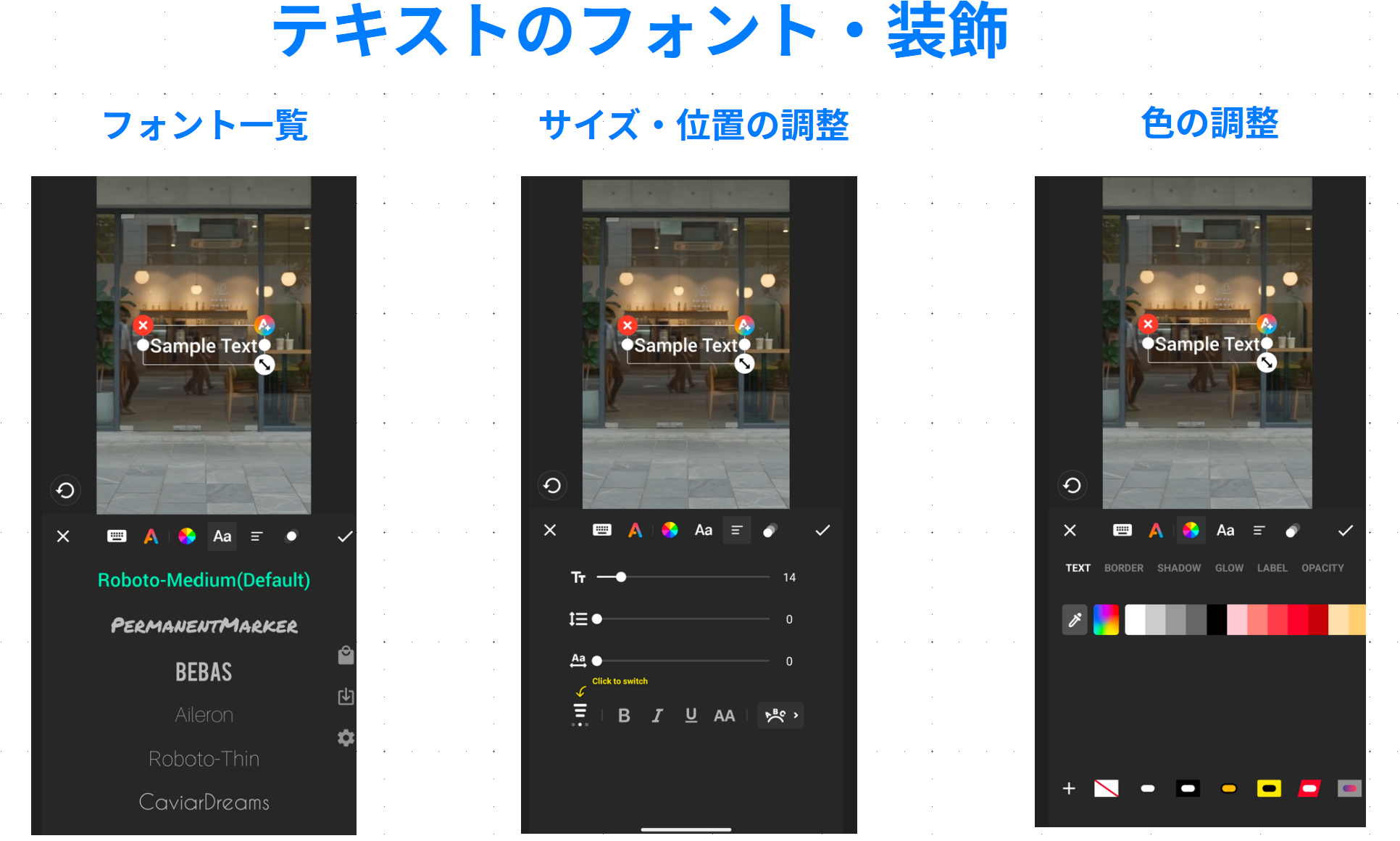Confirm with checkmark in size adjust panel
The height and width of the screenshot is (841, 1400).
(822, 531)
